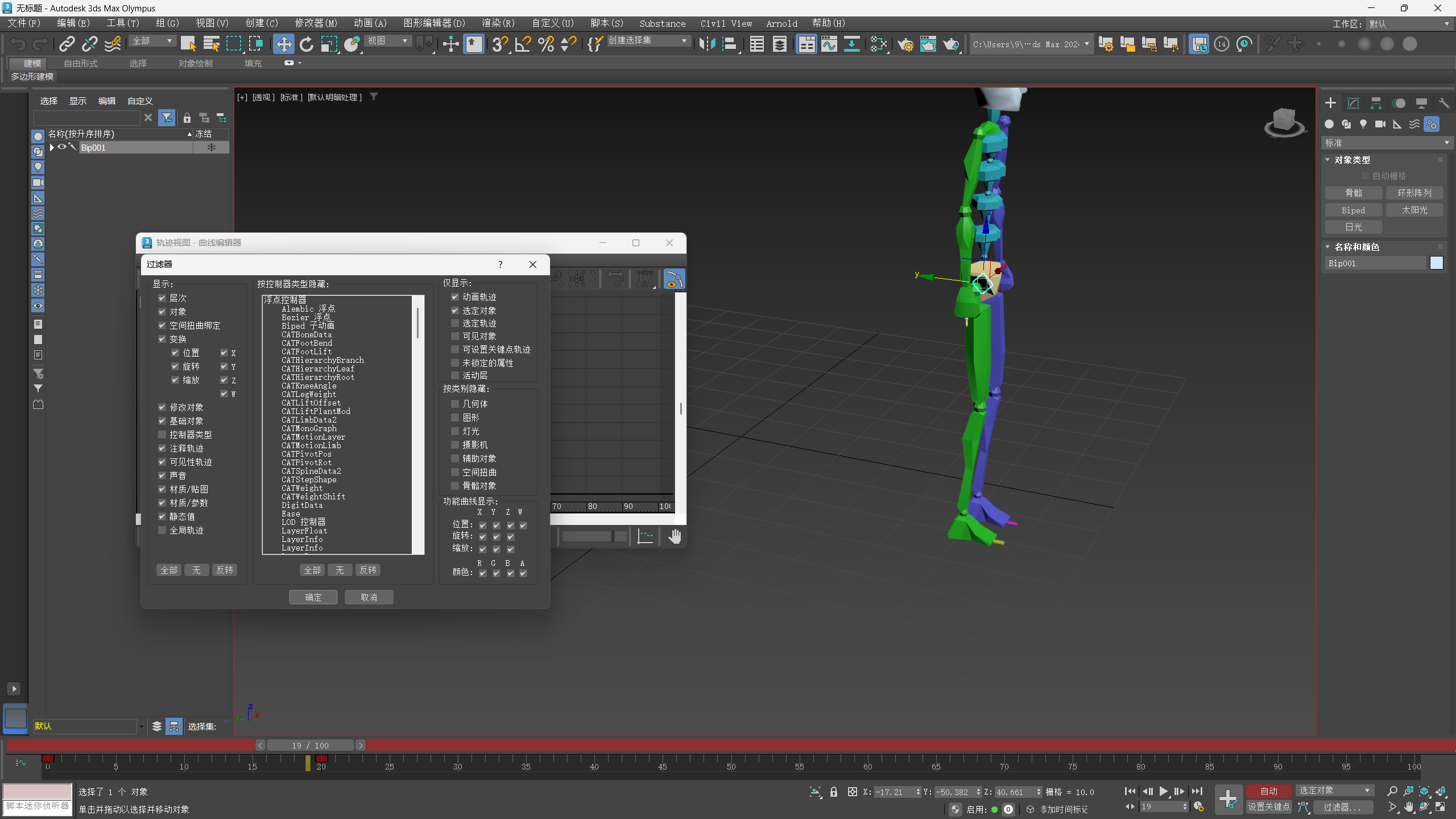Expand the Bip001 tree node
This screenshot has height=819, width=1456.
point(52,147)
